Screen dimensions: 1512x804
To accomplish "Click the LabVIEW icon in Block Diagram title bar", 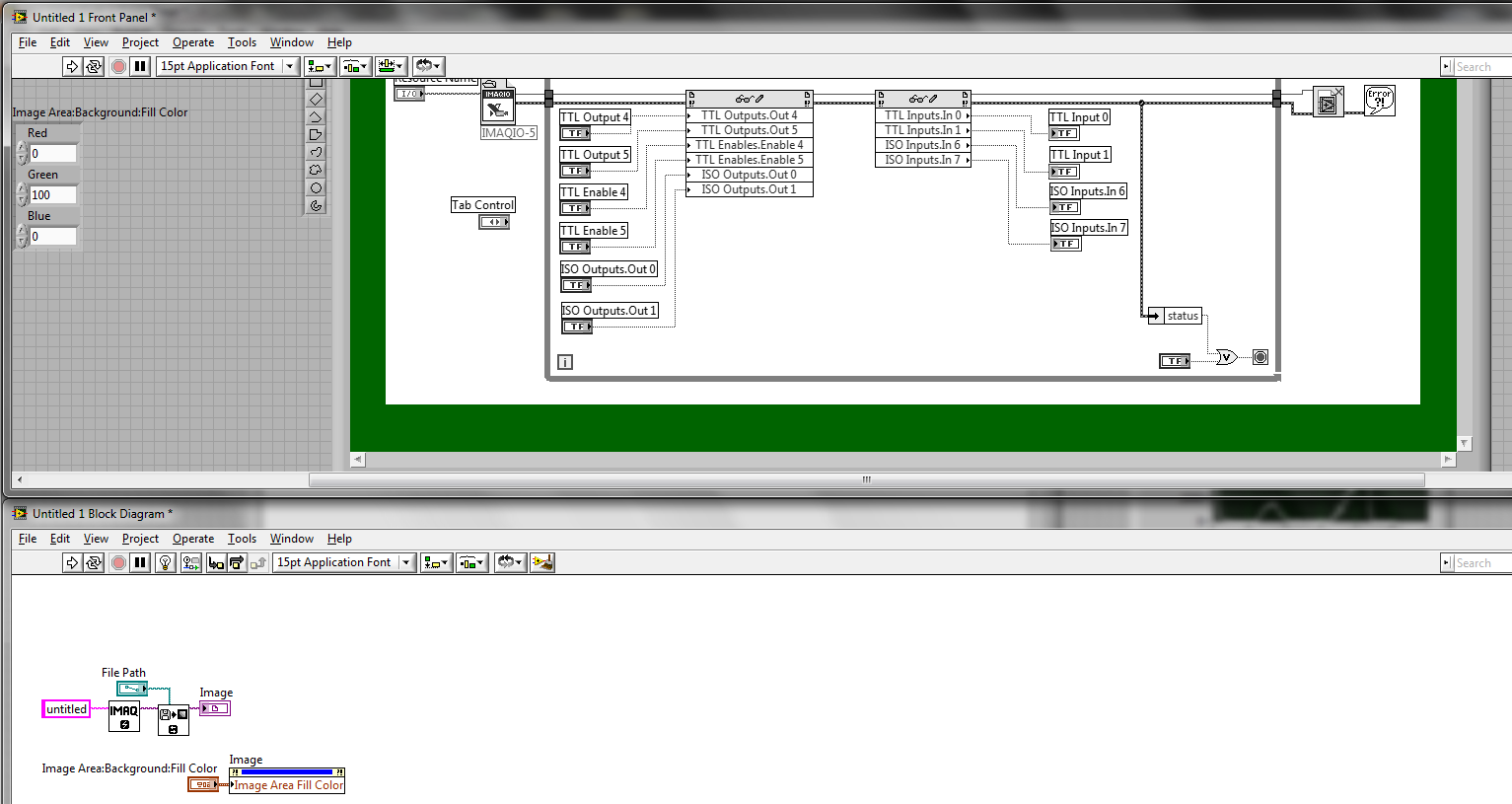I will click(19, 513).
